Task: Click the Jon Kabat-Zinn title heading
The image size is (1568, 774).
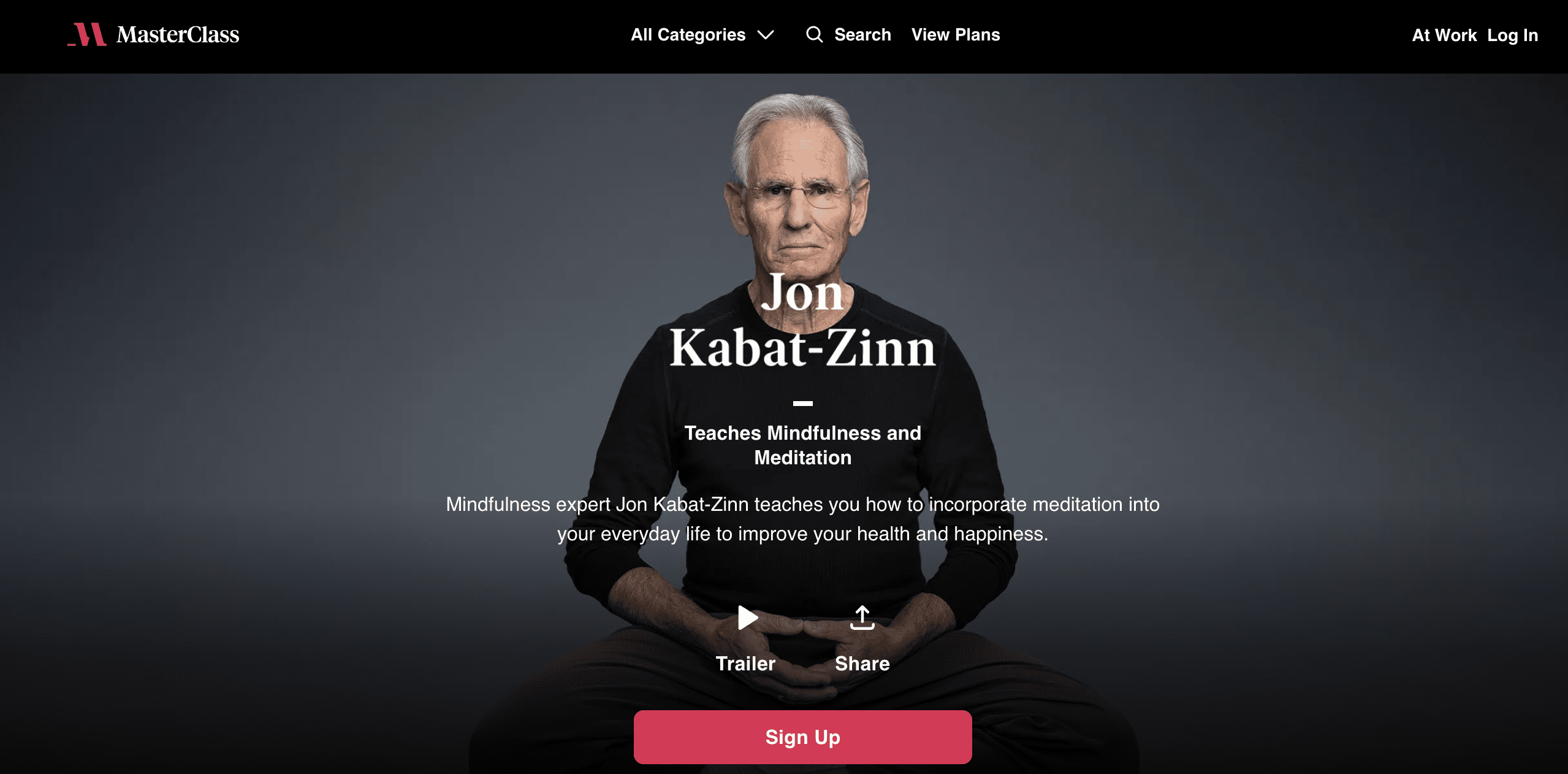Action: click(x=802, y=321)
